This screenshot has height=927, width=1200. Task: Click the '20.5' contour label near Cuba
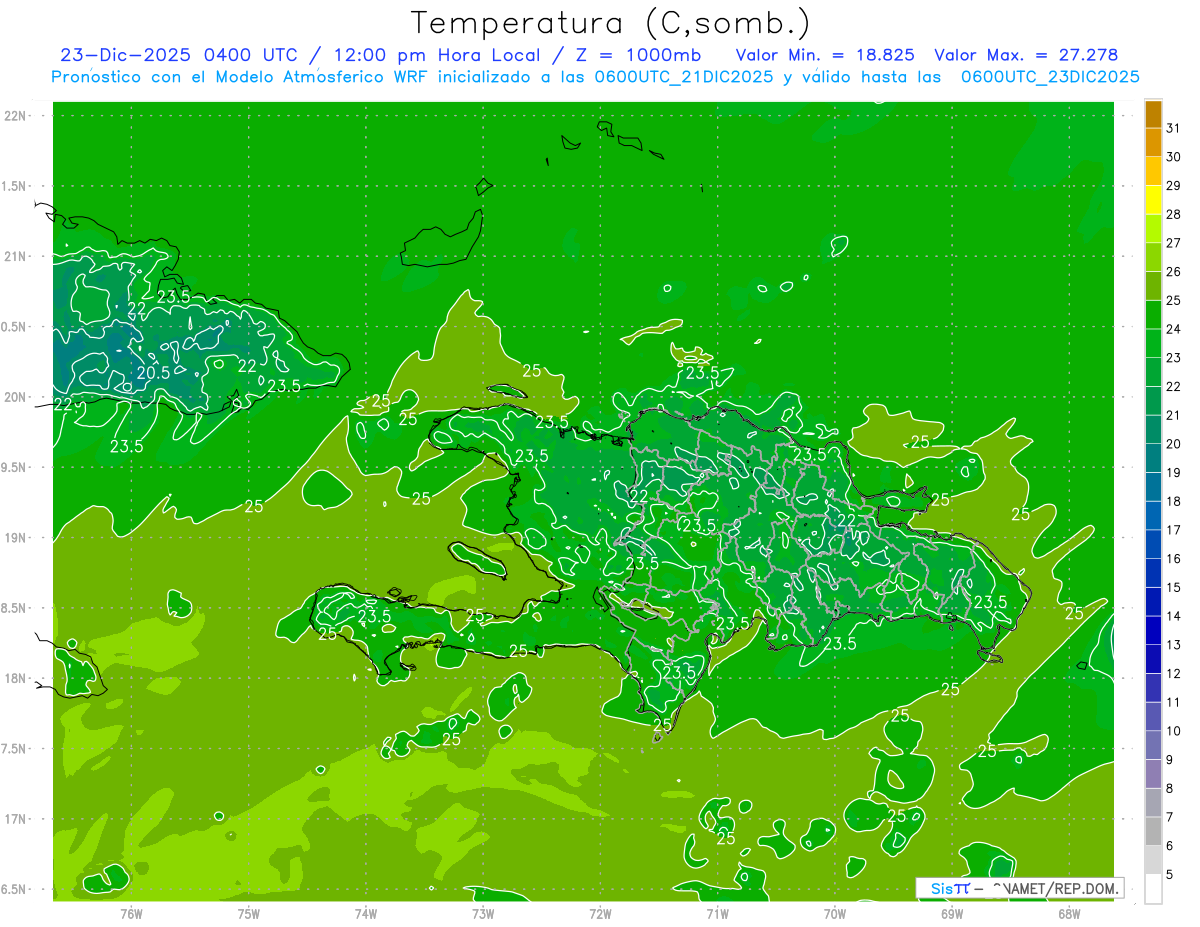[x=153, y=373]
